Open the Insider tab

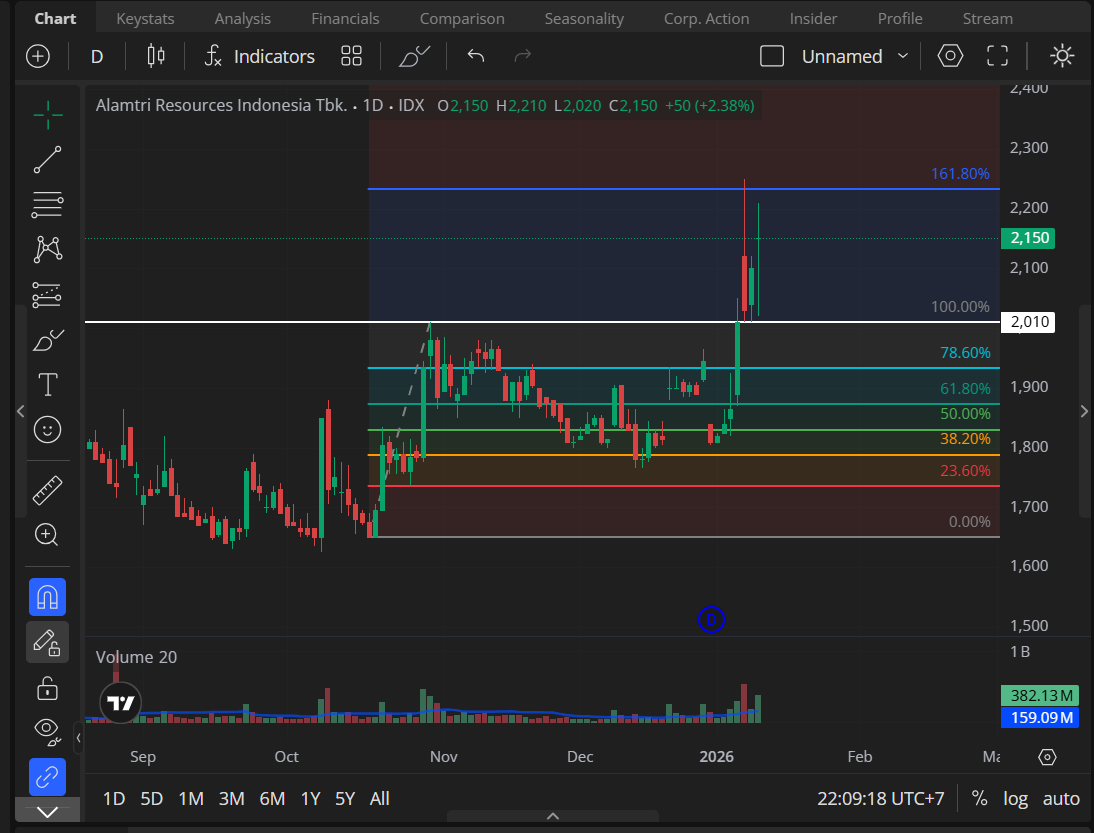coord(814,19)
